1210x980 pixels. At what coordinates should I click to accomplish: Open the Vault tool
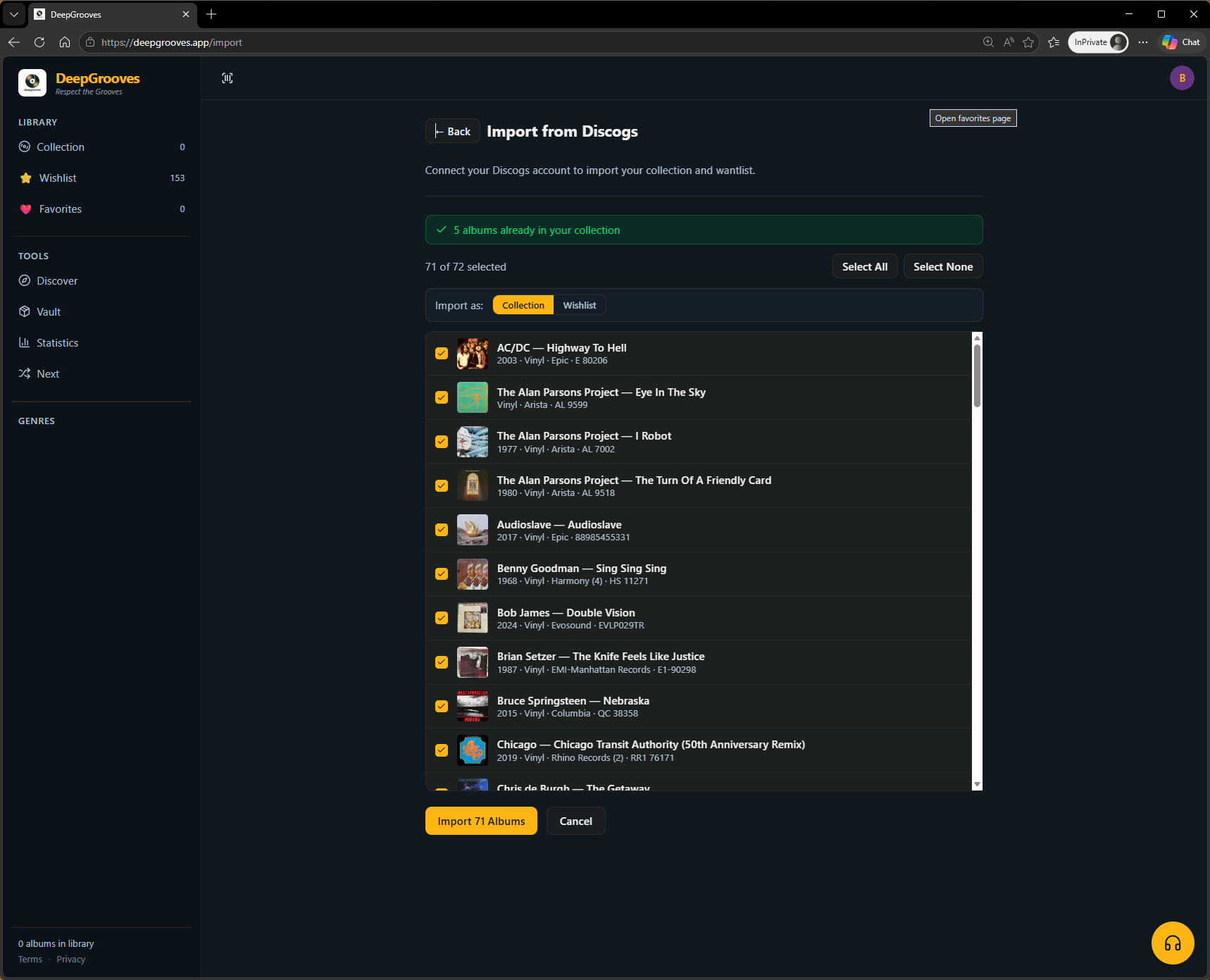(101, 311)
